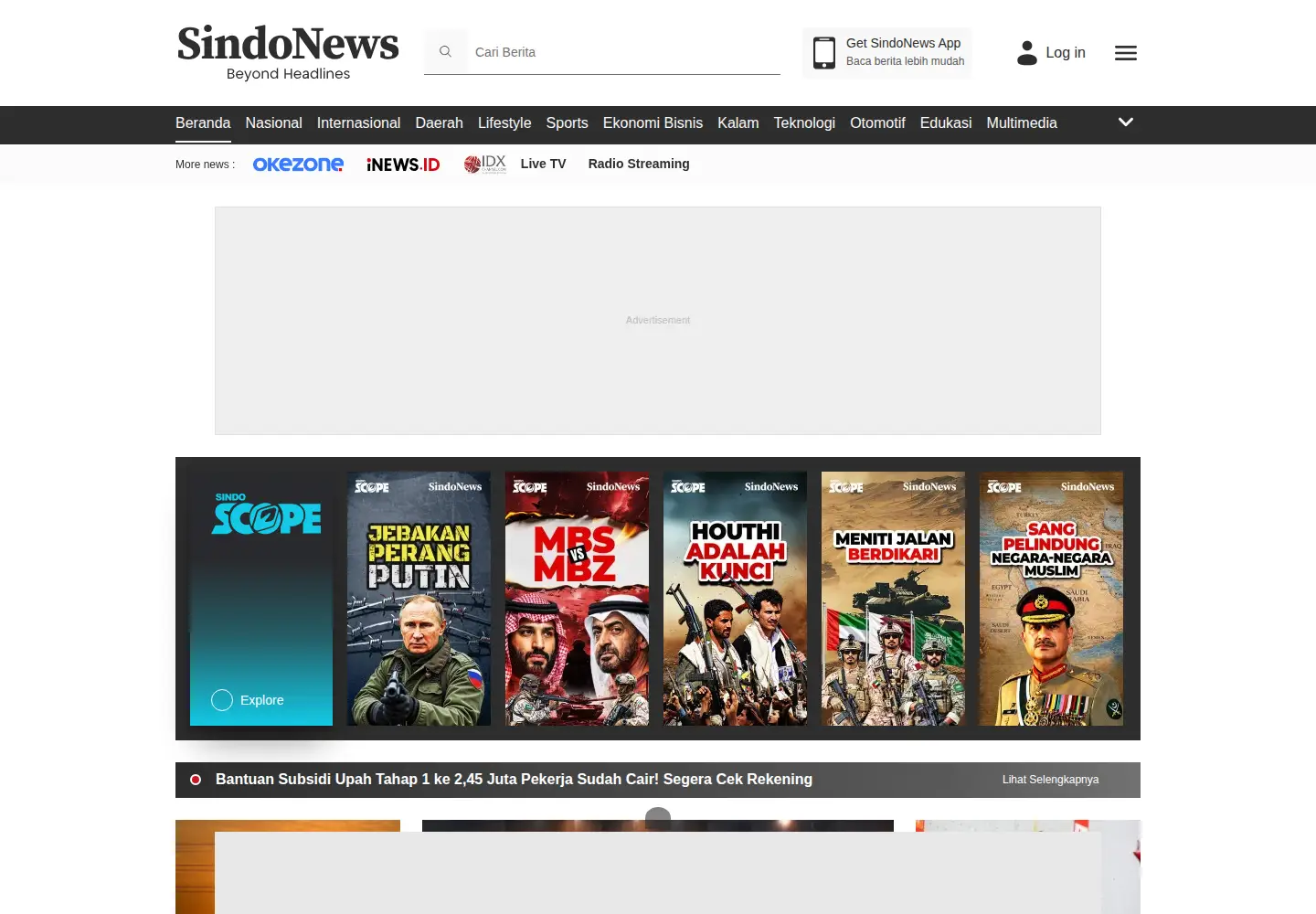
Task: Go to Lifestyle section
Action: coord(504,123)
